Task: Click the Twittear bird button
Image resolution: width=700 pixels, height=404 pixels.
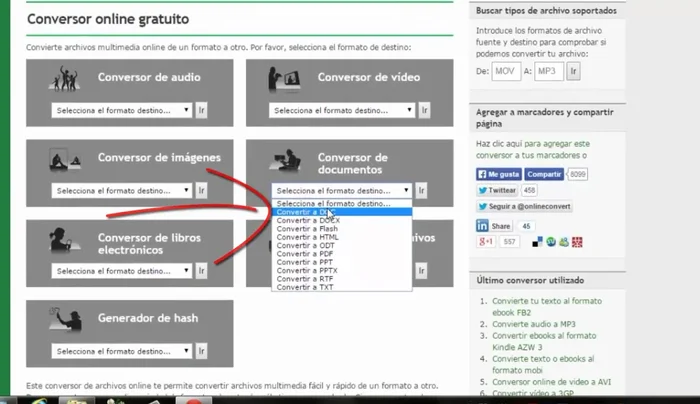Action: click(497, 190)
